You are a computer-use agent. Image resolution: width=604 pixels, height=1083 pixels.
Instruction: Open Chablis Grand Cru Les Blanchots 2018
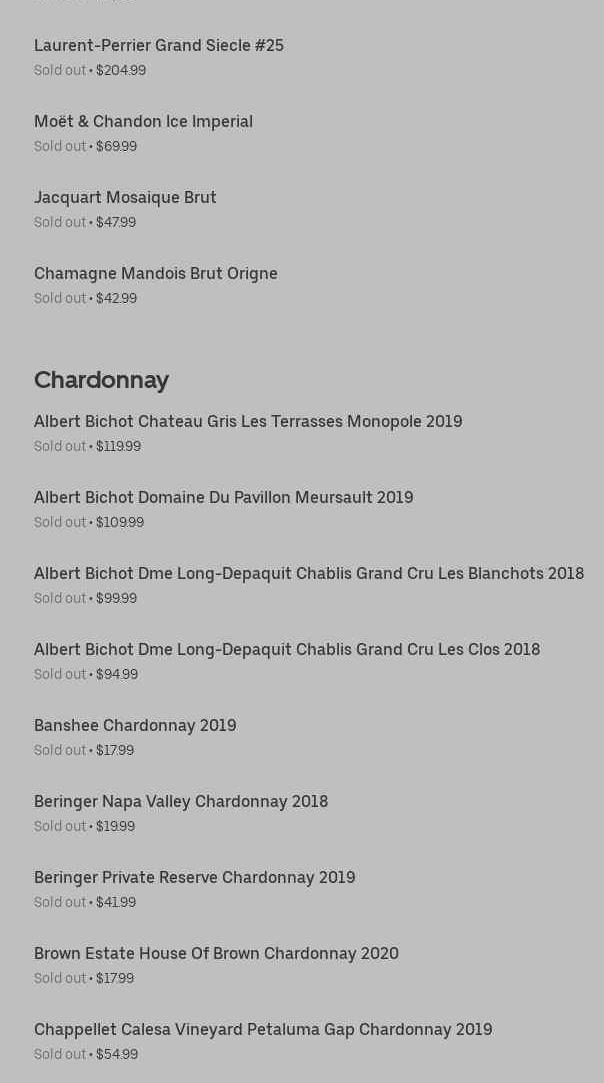309,573
